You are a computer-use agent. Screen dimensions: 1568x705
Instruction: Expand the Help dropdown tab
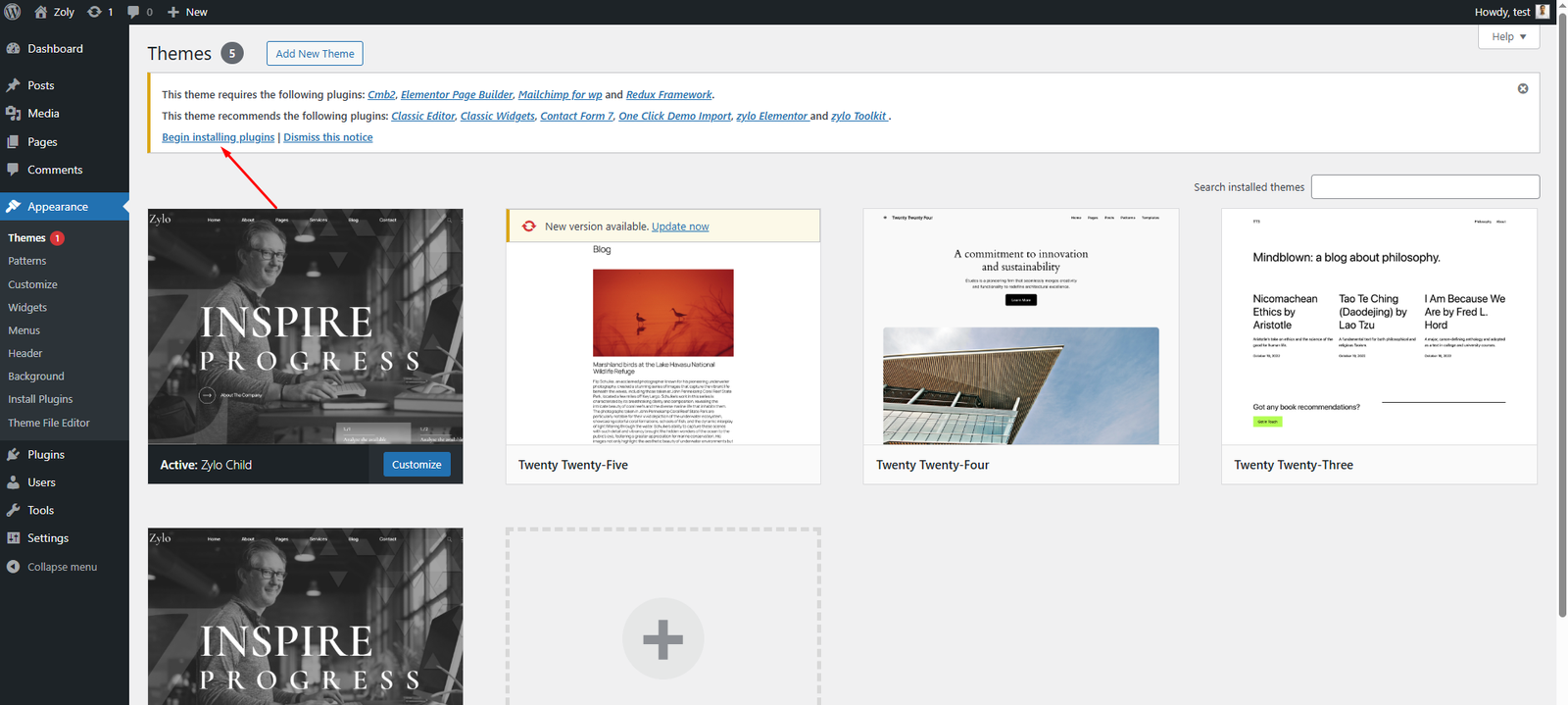1508,36
